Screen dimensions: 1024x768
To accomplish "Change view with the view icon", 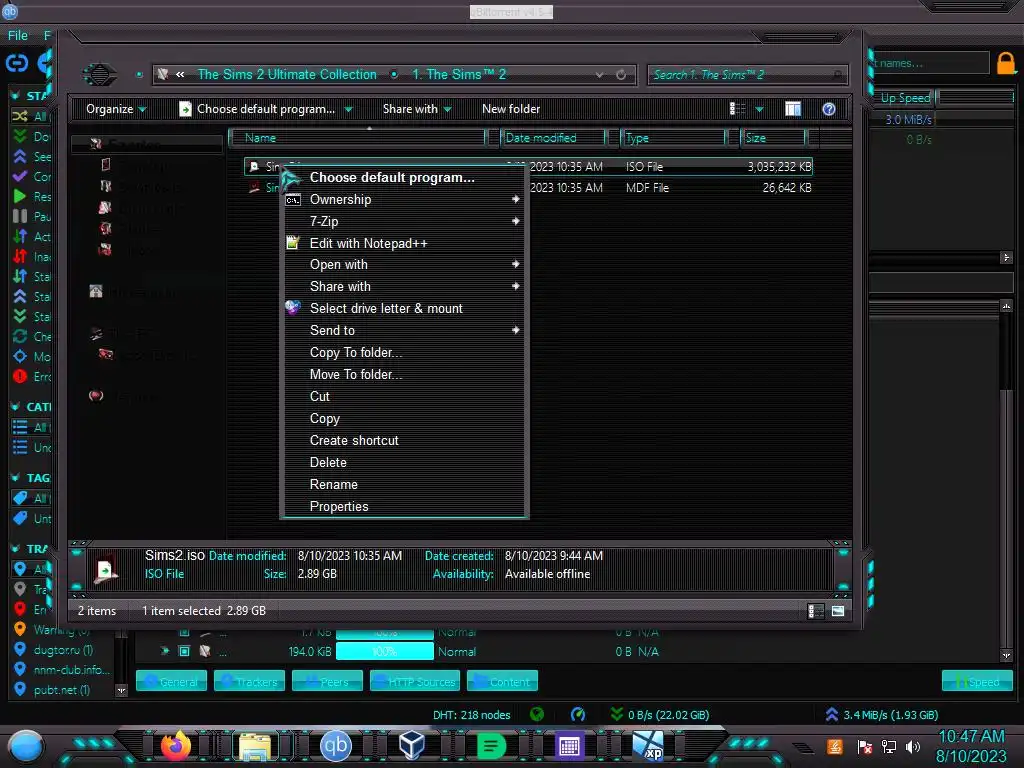I will pyautogui.click(x=737, y=109).
